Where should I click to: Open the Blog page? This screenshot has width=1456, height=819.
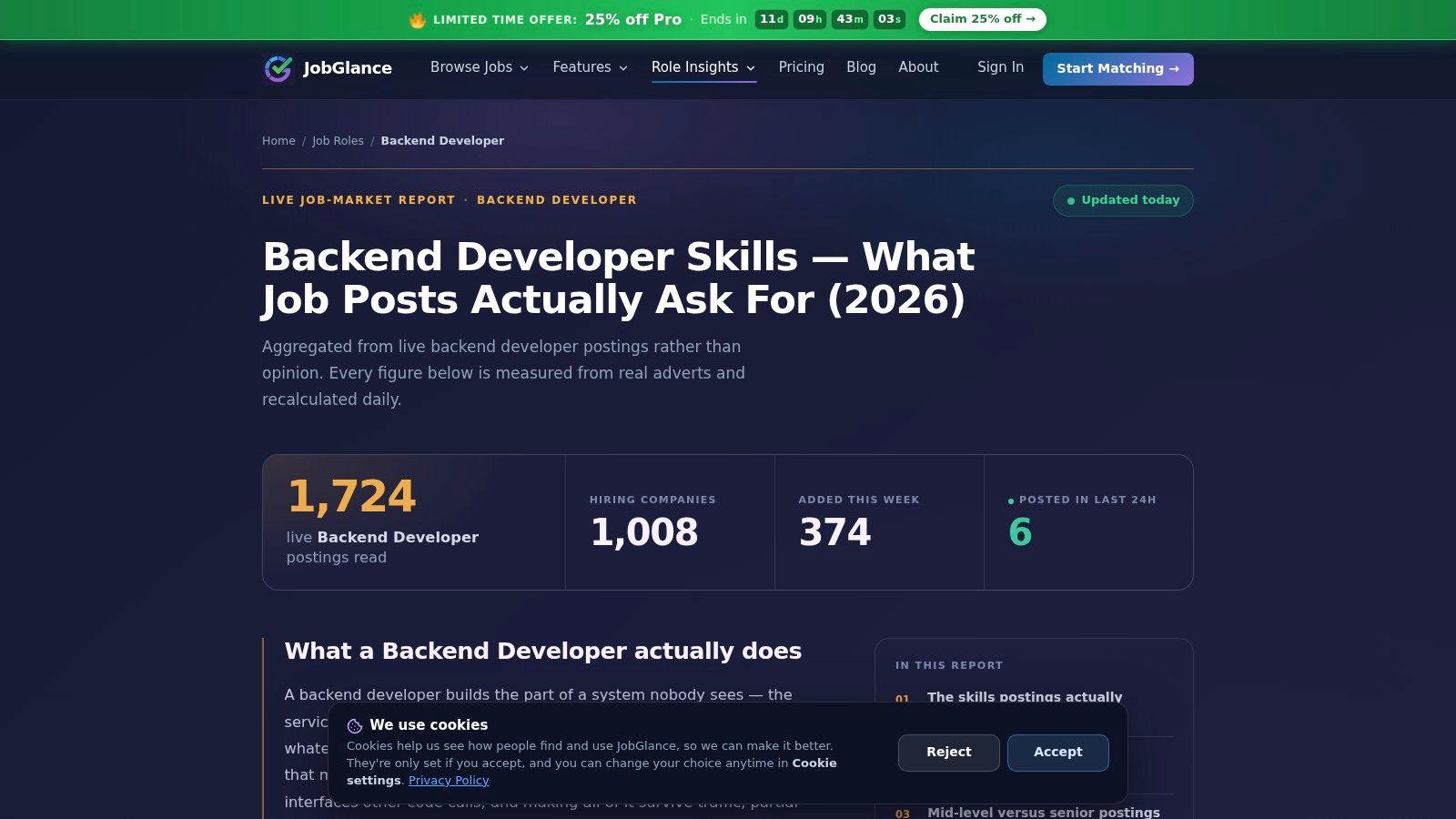(861, 67)
